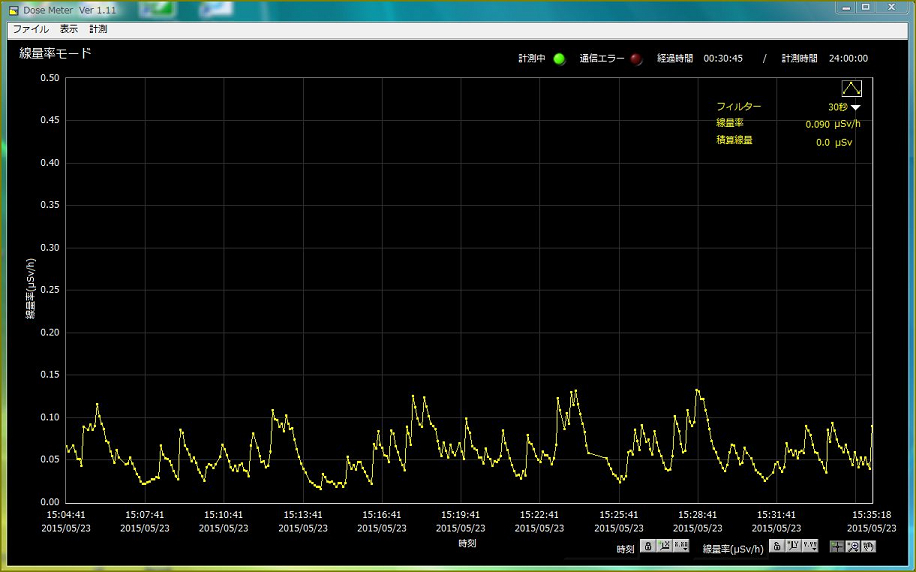Click the 積算線量 value readout
Viewport: 916px width, 572px height.
click(x=833, y=143)
